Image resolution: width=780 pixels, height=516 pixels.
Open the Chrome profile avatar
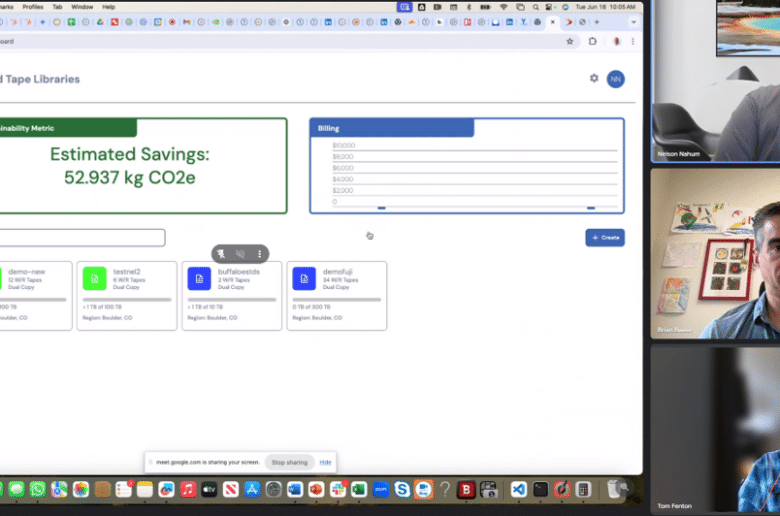point(616,41)
